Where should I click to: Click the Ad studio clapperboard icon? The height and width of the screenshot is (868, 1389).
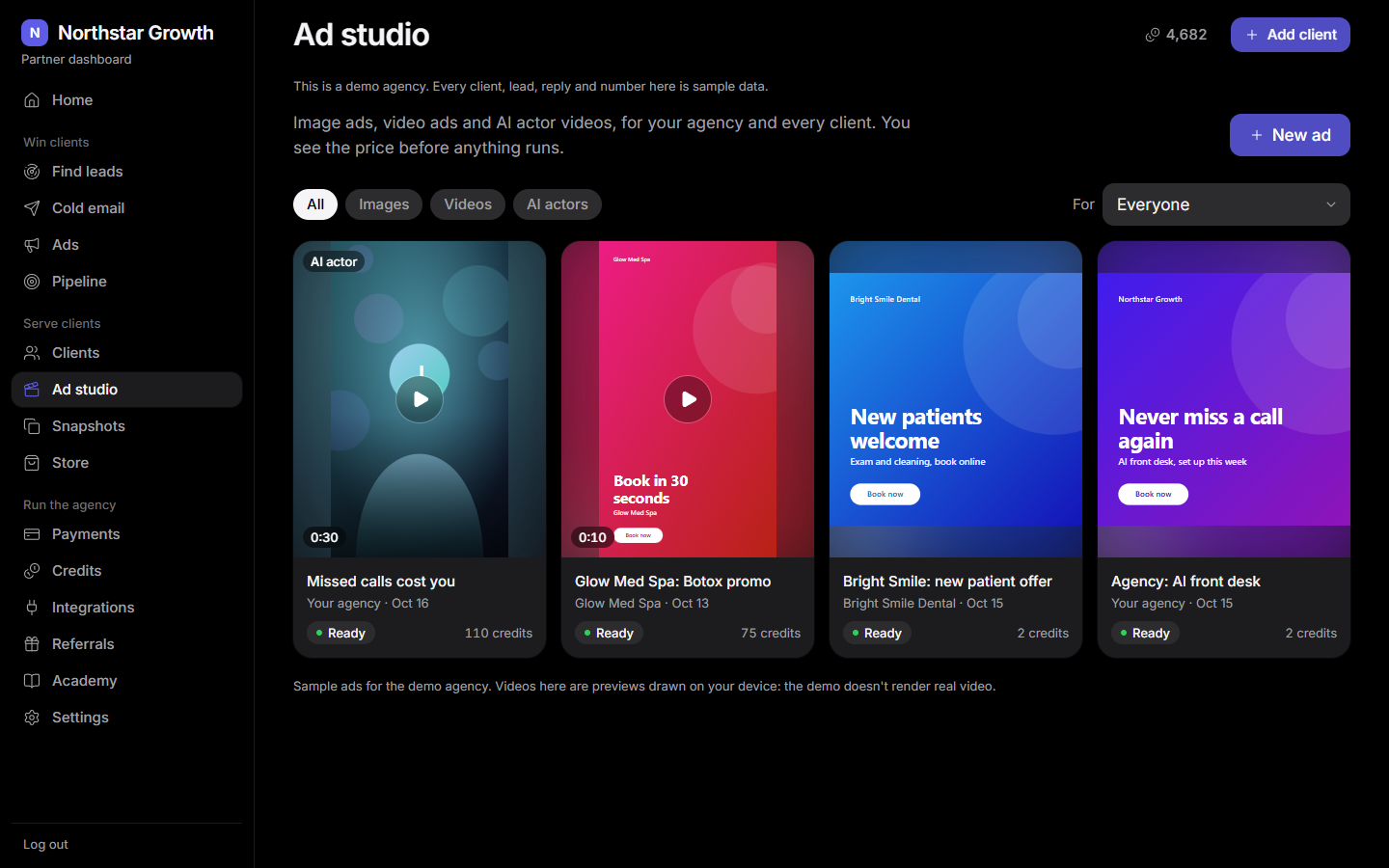click(x=32, y=390)
